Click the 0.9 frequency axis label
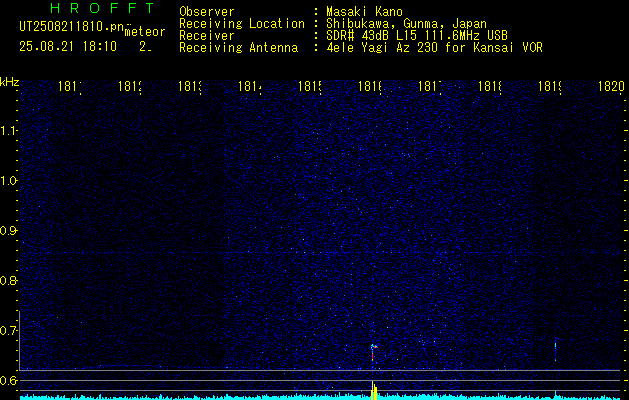 [x=9, y=231]
